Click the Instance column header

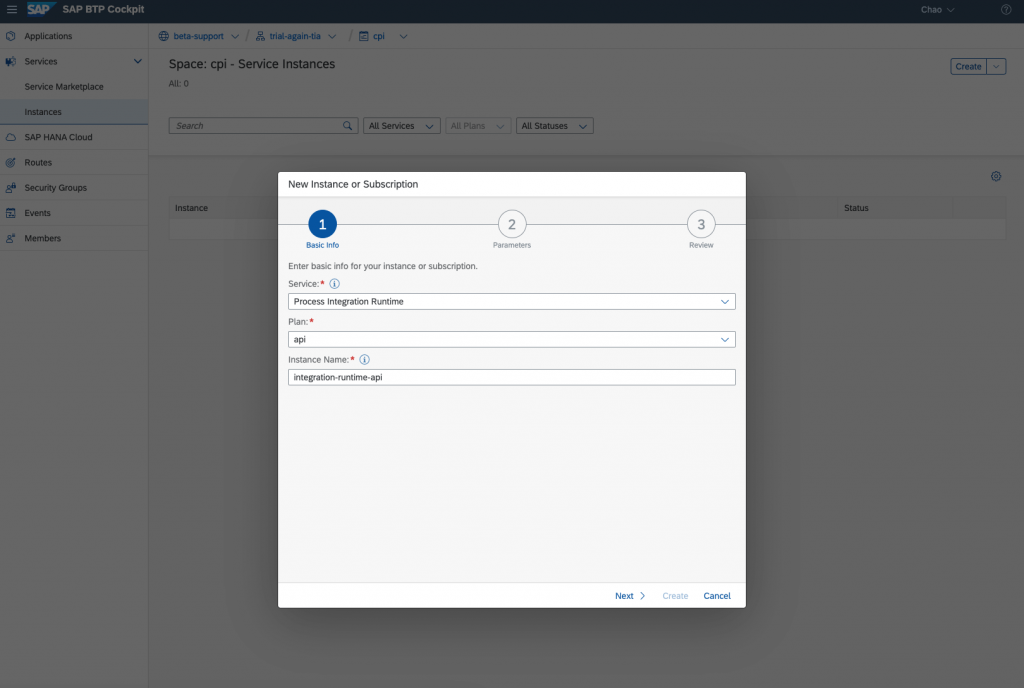click(191, 208)
